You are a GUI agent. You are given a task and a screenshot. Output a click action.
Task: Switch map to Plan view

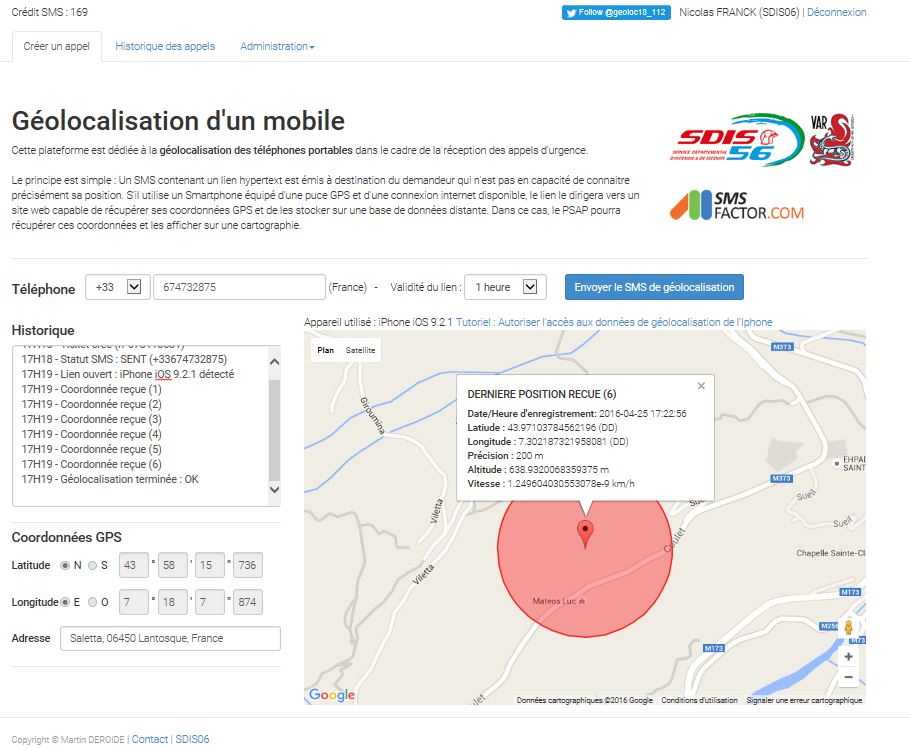(325, 350)
